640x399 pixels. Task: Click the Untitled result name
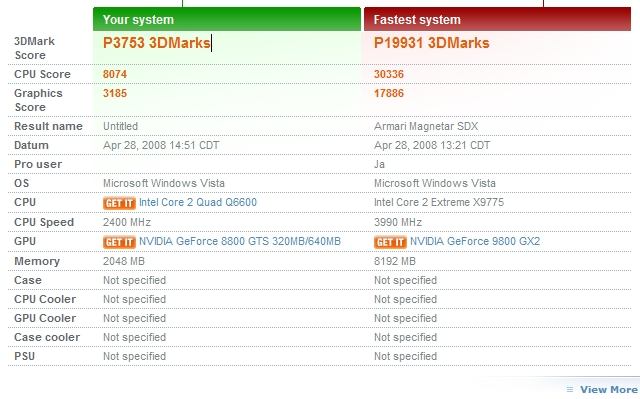(x=120, y=126)
